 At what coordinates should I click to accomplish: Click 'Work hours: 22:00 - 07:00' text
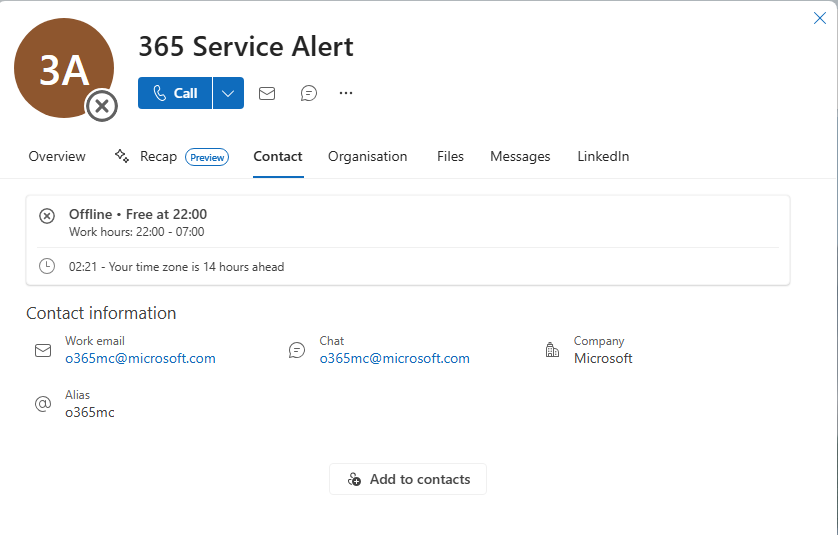click(x=136, y=232)
